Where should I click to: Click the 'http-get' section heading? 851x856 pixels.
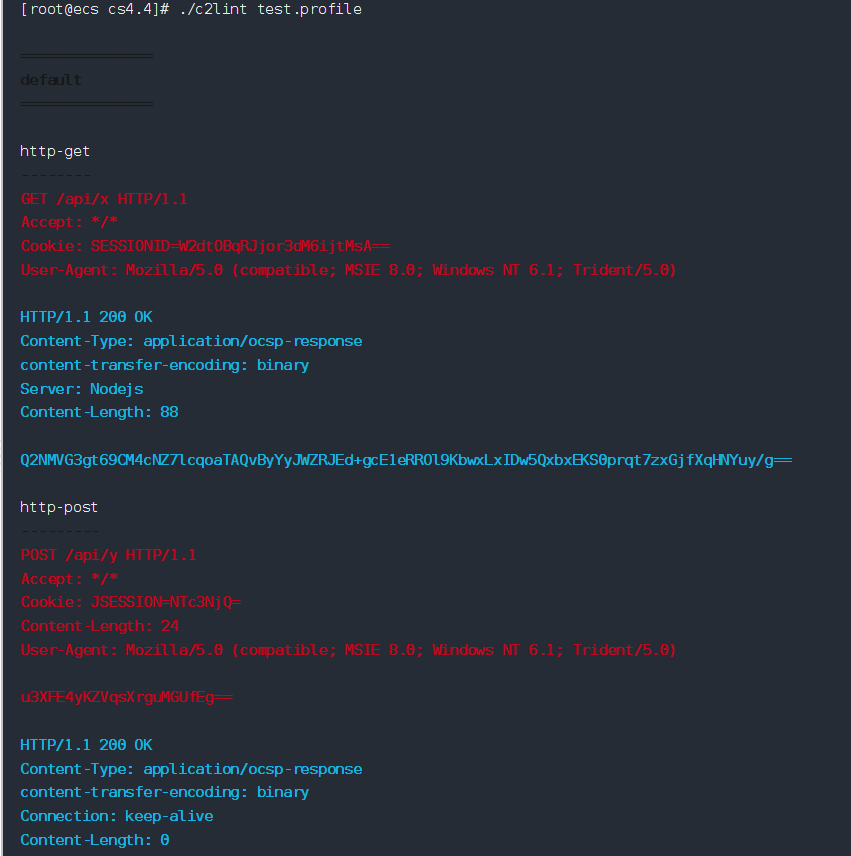[x=55, y=151]
